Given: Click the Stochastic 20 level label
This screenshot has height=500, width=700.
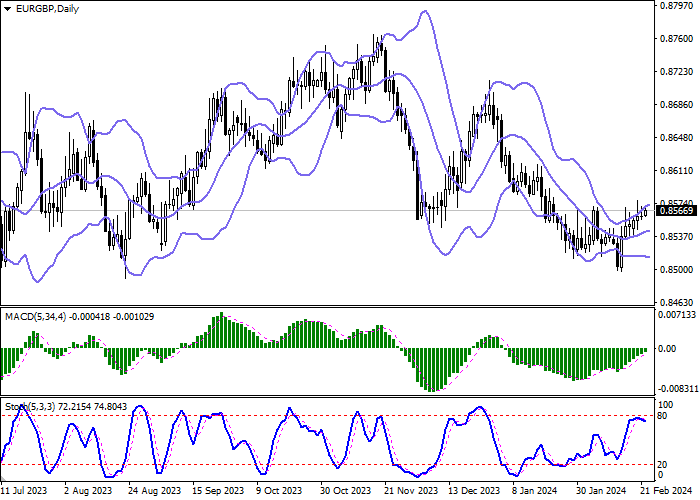Looking at the screenshot, I should pos(662,465).
